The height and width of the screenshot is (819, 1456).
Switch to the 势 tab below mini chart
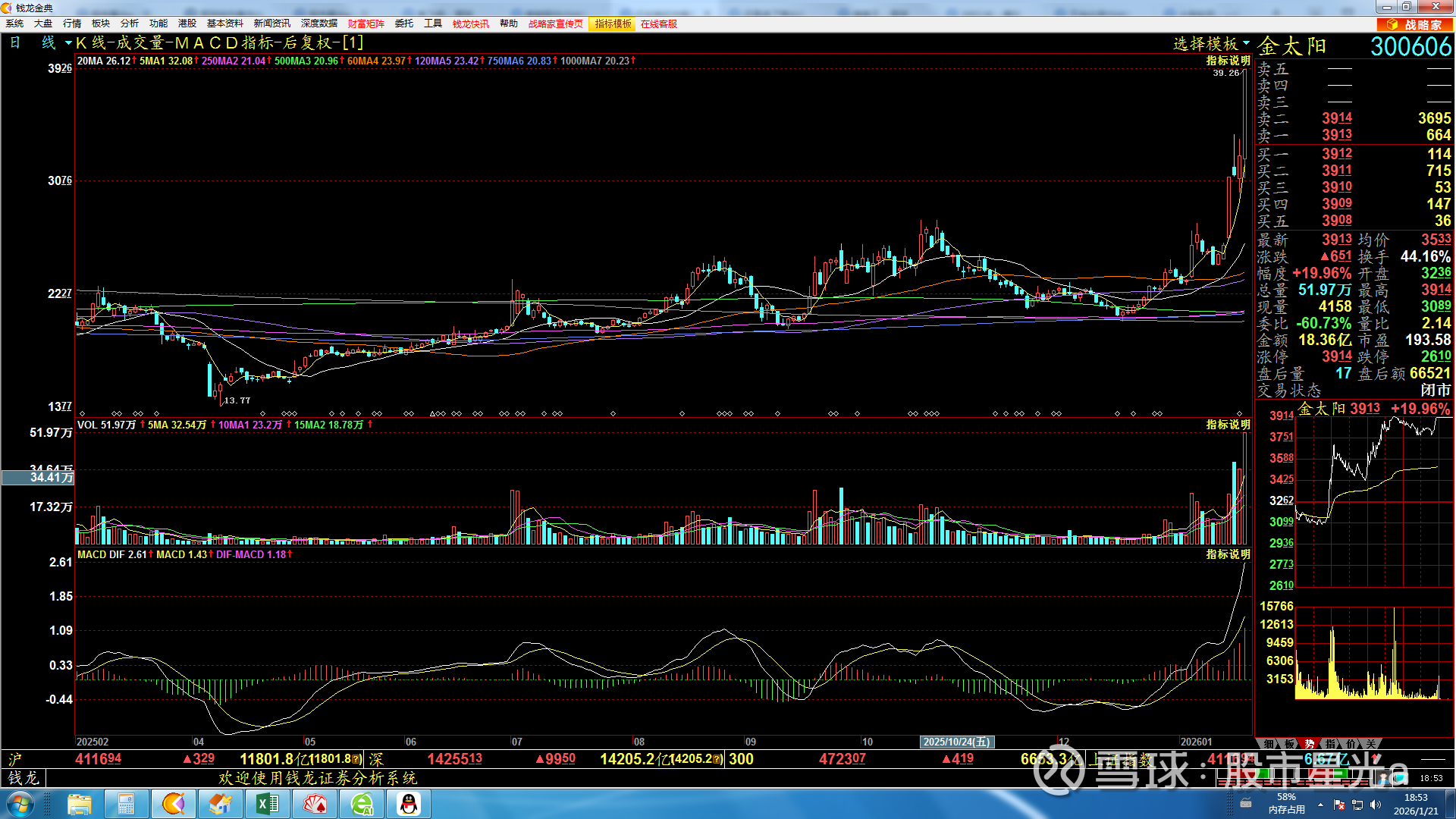(1310, 744)
